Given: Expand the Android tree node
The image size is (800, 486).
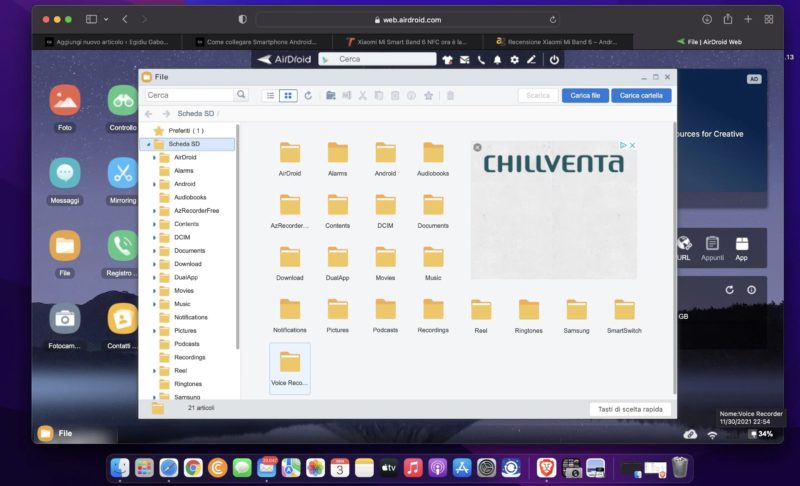Looking at the screenshot, I should 154,184.
